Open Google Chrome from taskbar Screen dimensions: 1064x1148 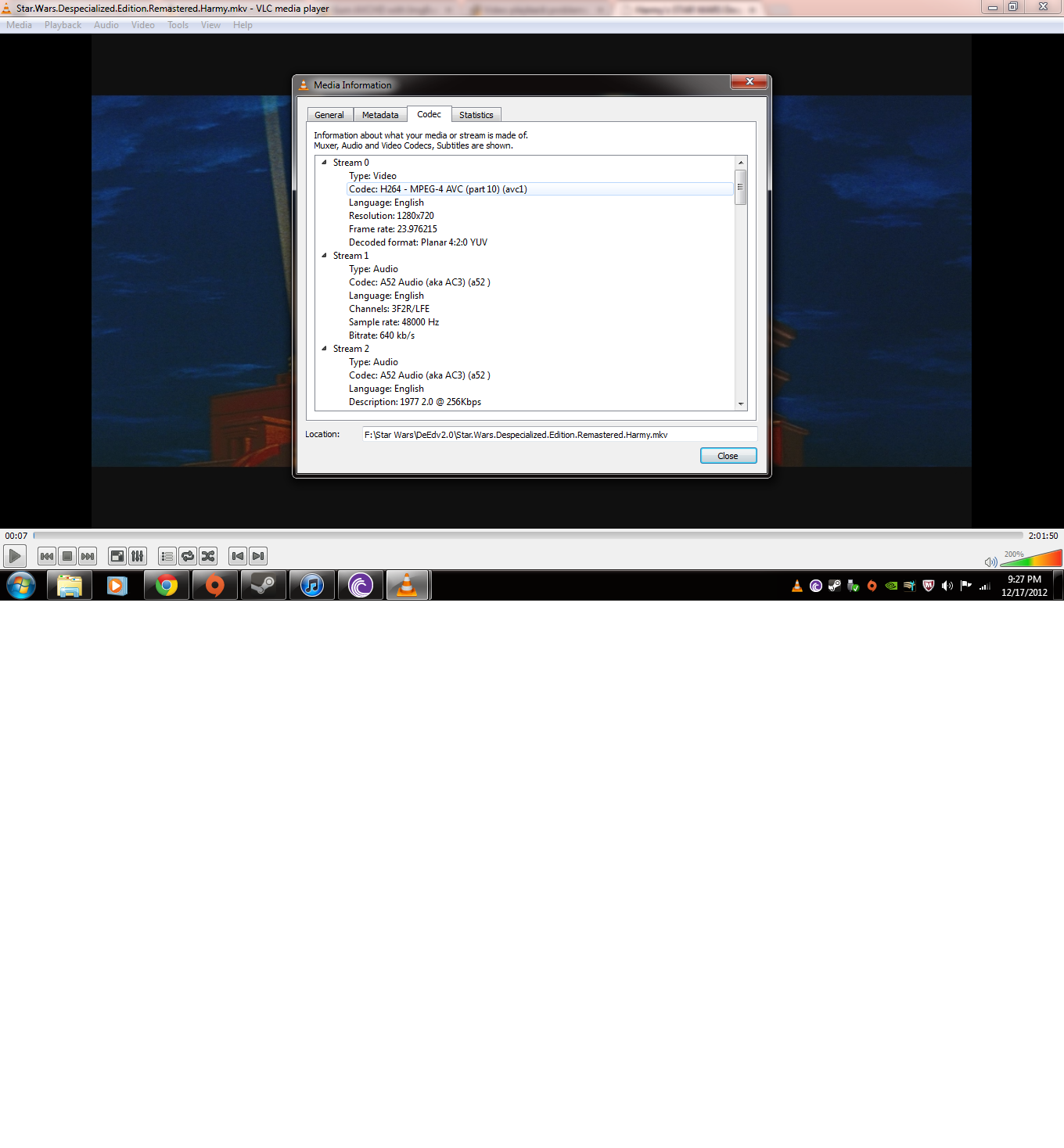166,585
